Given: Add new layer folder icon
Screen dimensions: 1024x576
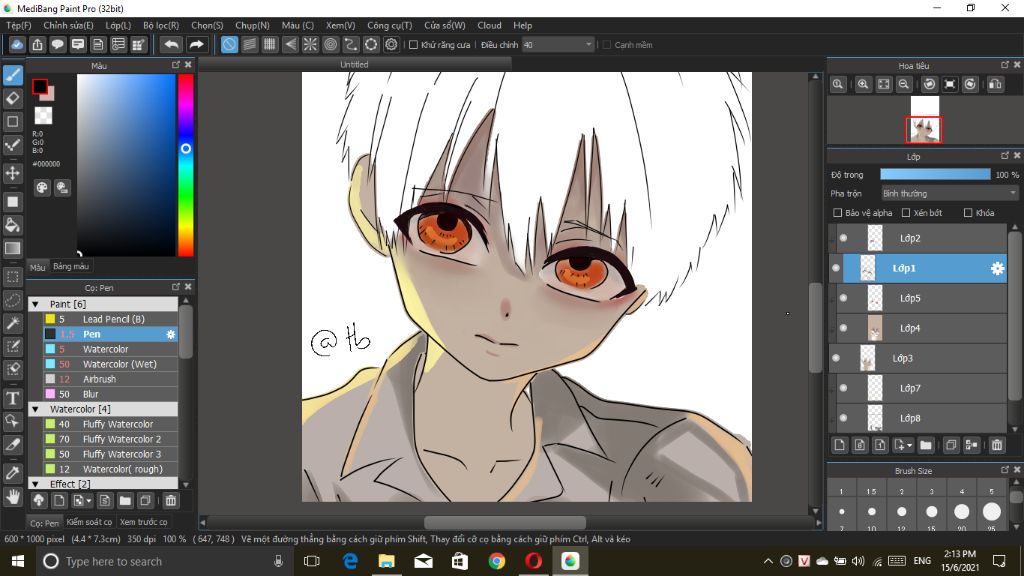Looking at the screenshot, I should (x=925, y=445).
